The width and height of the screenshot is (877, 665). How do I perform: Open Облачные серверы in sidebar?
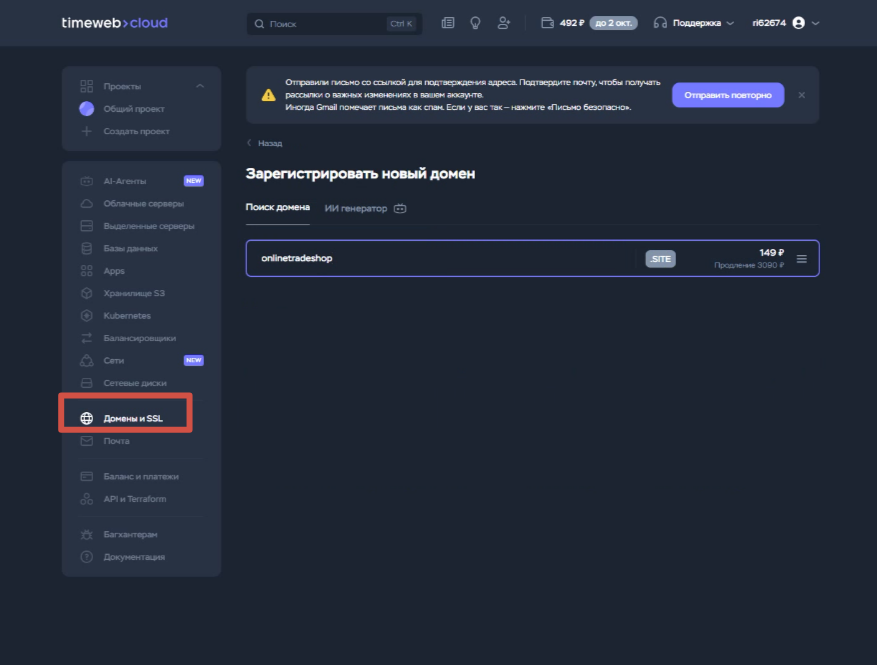tap(143, 204)
